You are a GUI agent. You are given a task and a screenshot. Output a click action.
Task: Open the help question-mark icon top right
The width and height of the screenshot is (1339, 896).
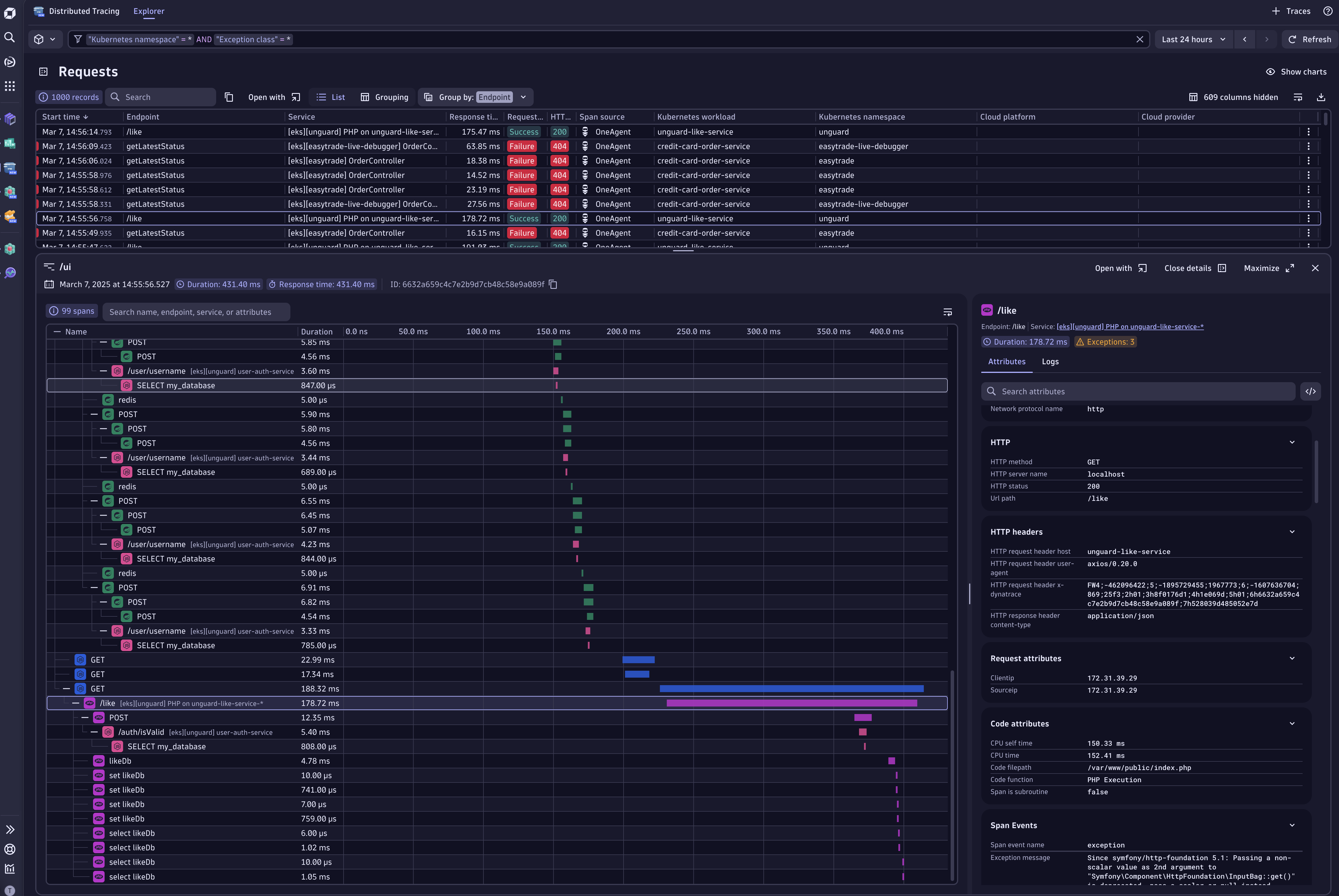click(x=1327, y=11)
